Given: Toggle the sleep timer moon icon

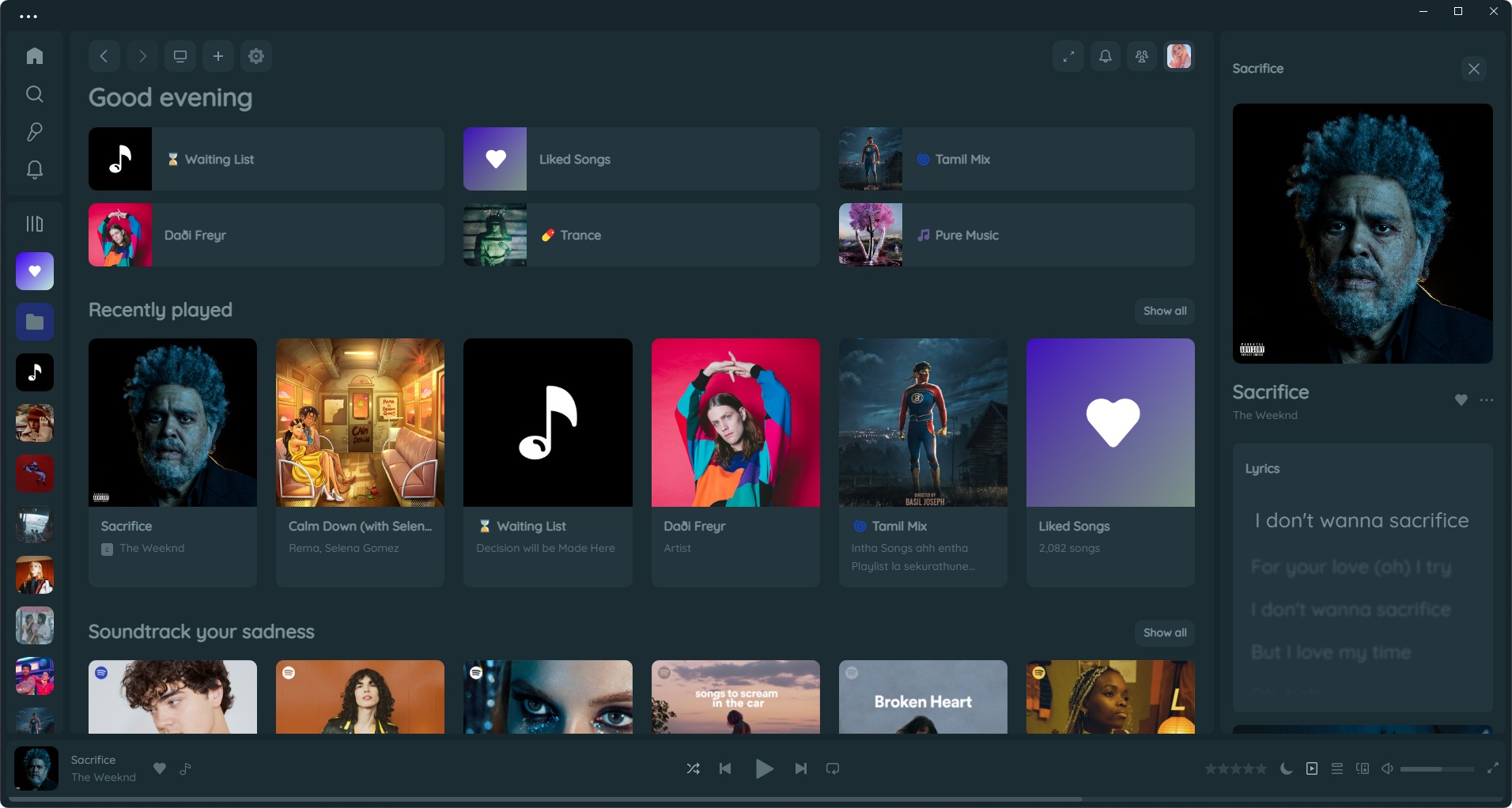Looking at the screenshot, I should tap(1287, 768).
